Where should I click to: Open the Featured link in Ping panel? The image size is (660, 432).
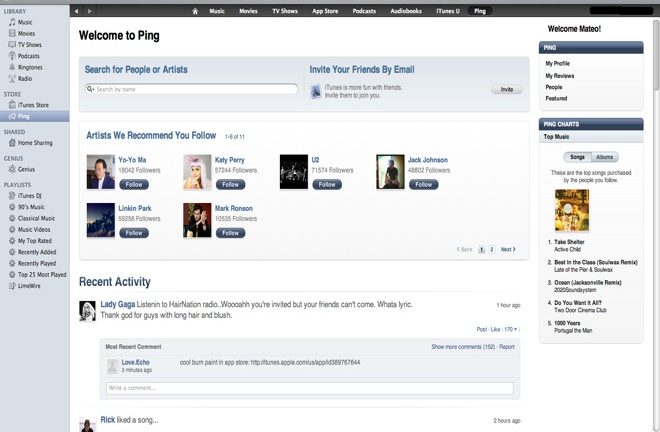[556, 99]
